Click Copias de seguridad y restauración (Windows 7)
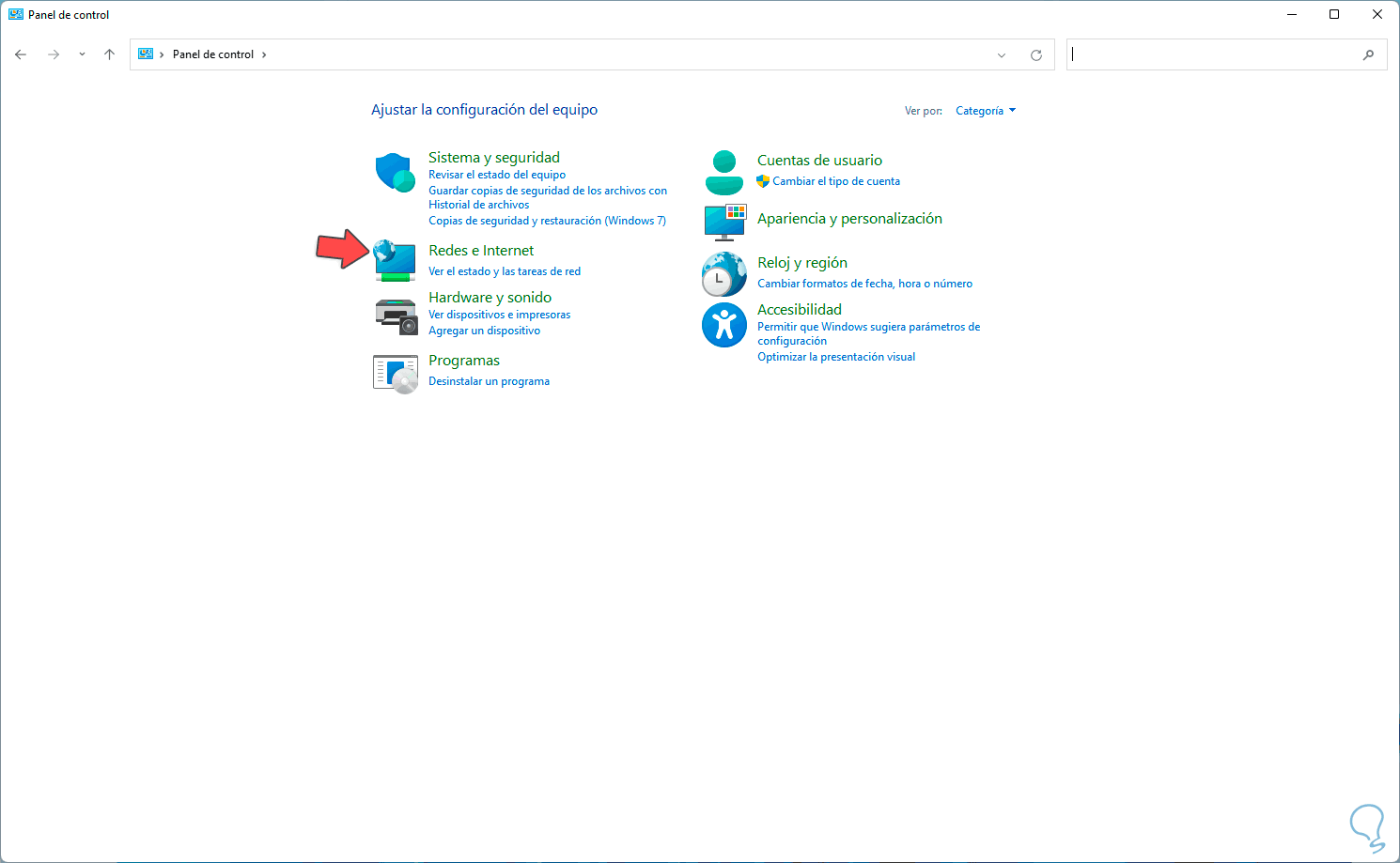Screen dimensions: 1400x863 (548, 221)
